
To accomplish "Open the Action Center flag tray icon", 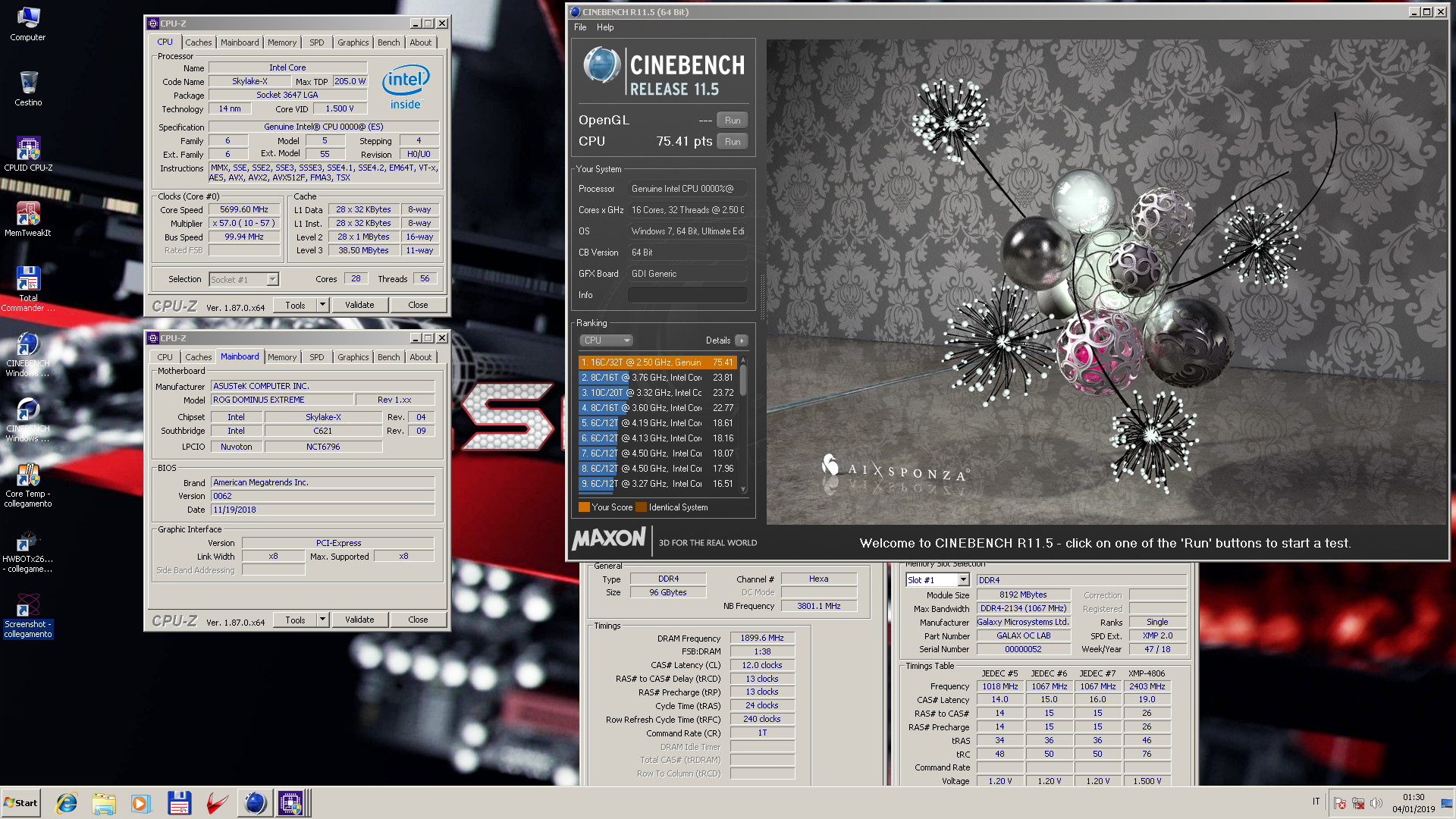I will pyautogui.click(x=1340, y=804).
